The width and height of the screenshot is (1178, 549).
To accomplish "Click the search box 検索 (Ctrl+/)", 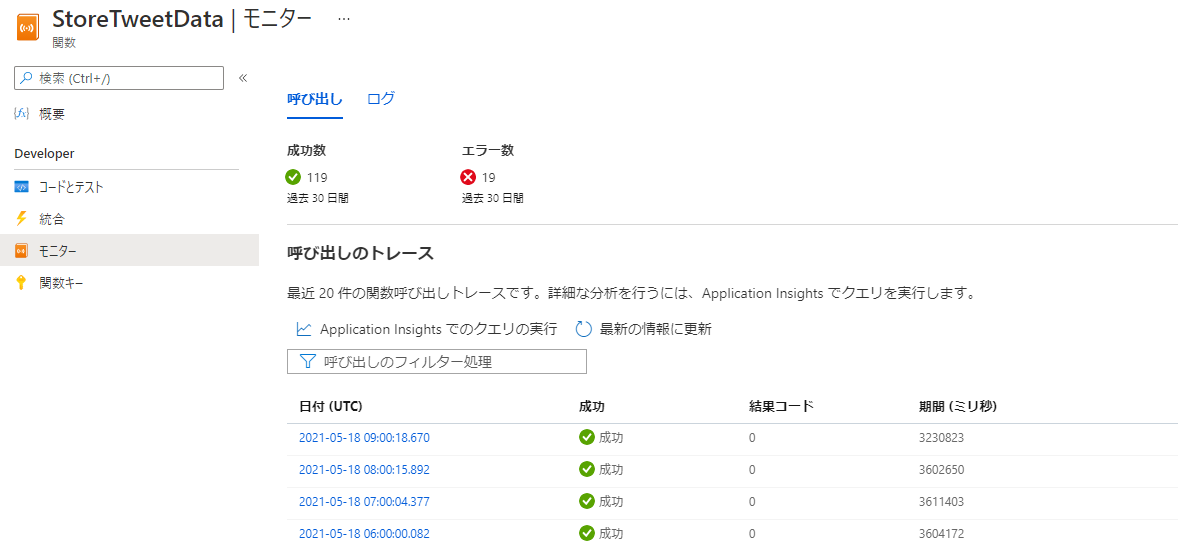I will click(x=119, y=78).
